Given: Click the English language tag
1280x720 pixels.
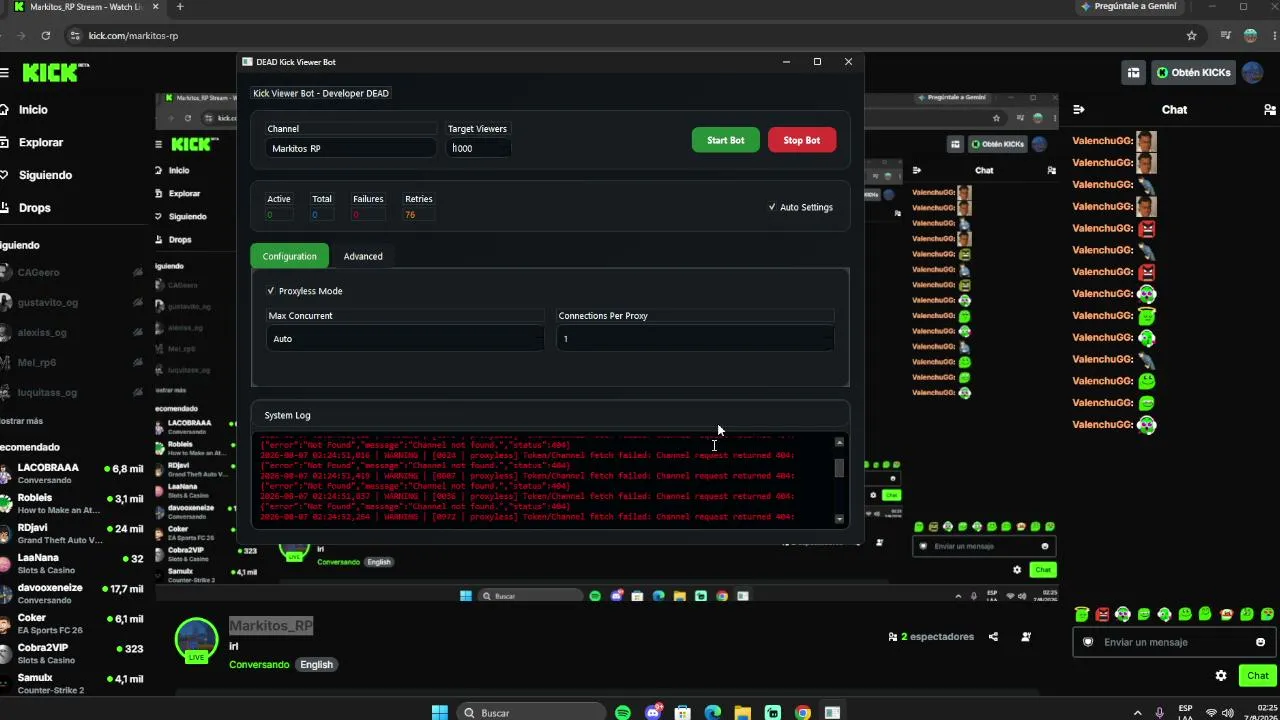Looking at the screenshot, I should 316,665.
